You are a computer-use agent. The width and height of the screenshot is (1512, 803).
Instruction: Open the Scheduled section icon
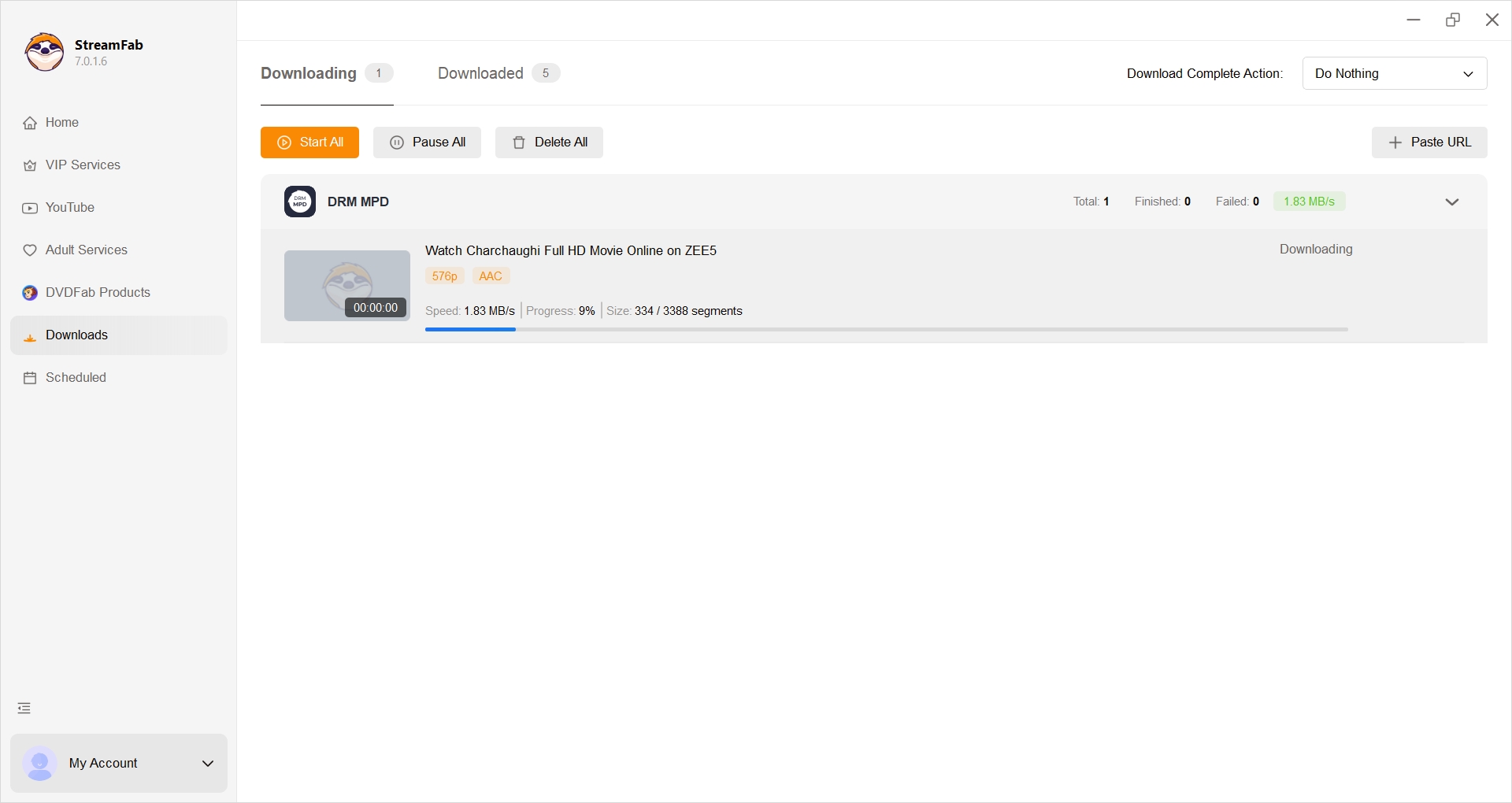(30, 378)
